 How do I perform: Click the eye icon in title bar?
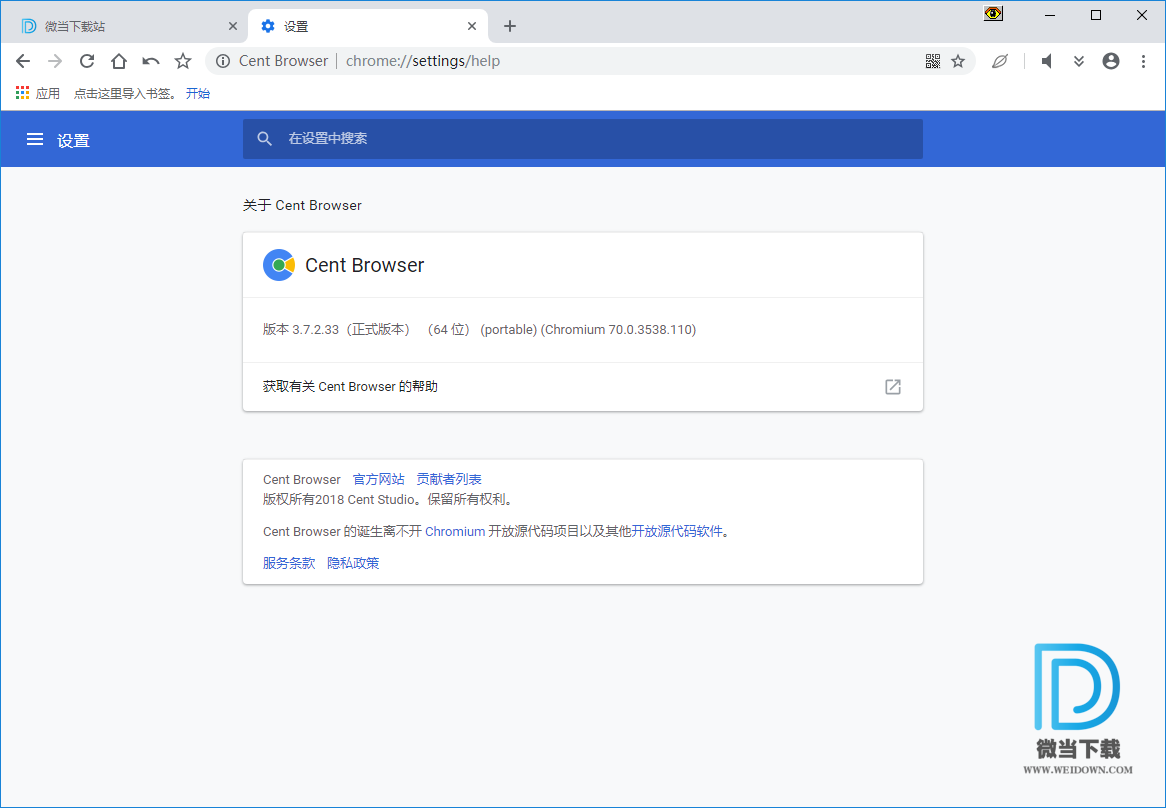pos(993,14)
